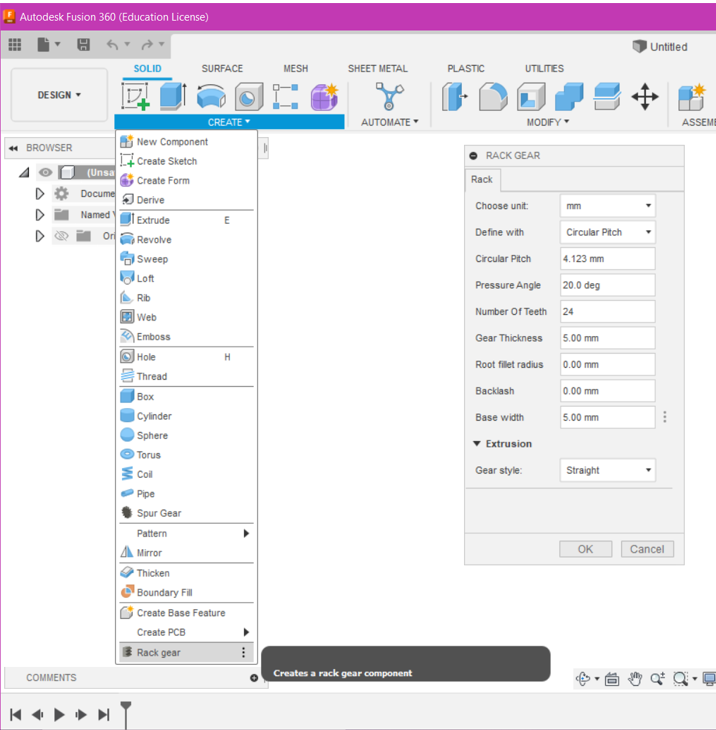Click the Move/Copy arrows icon

[x=645, y=97]
